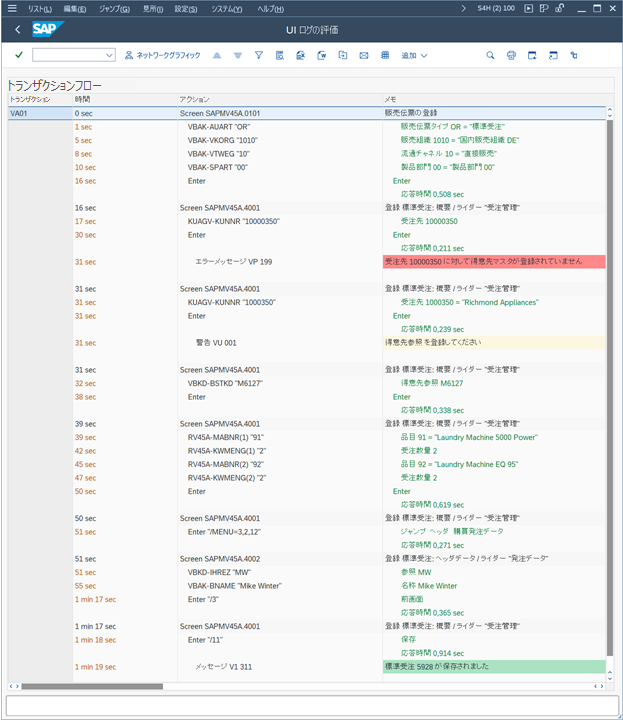Click the ネットワークグラフィック button

coord(162,55)
